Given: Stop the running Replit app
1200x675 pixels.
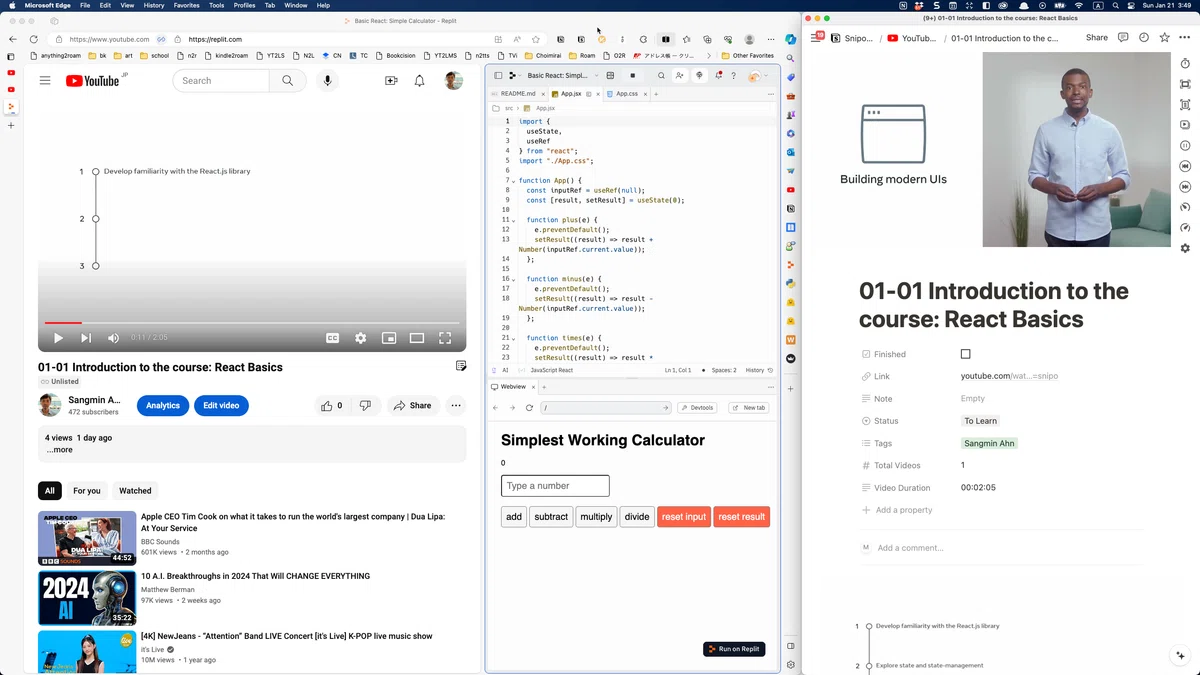Looking at the screenshot, I should (633, 75).
